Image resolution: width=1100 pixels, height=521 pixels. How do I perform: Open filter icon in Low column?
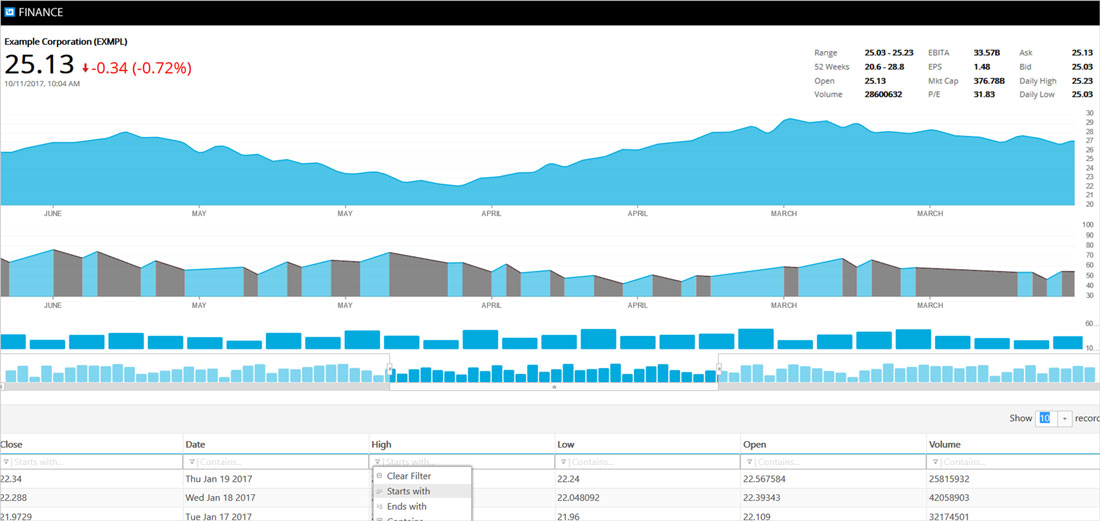[563, 462]
